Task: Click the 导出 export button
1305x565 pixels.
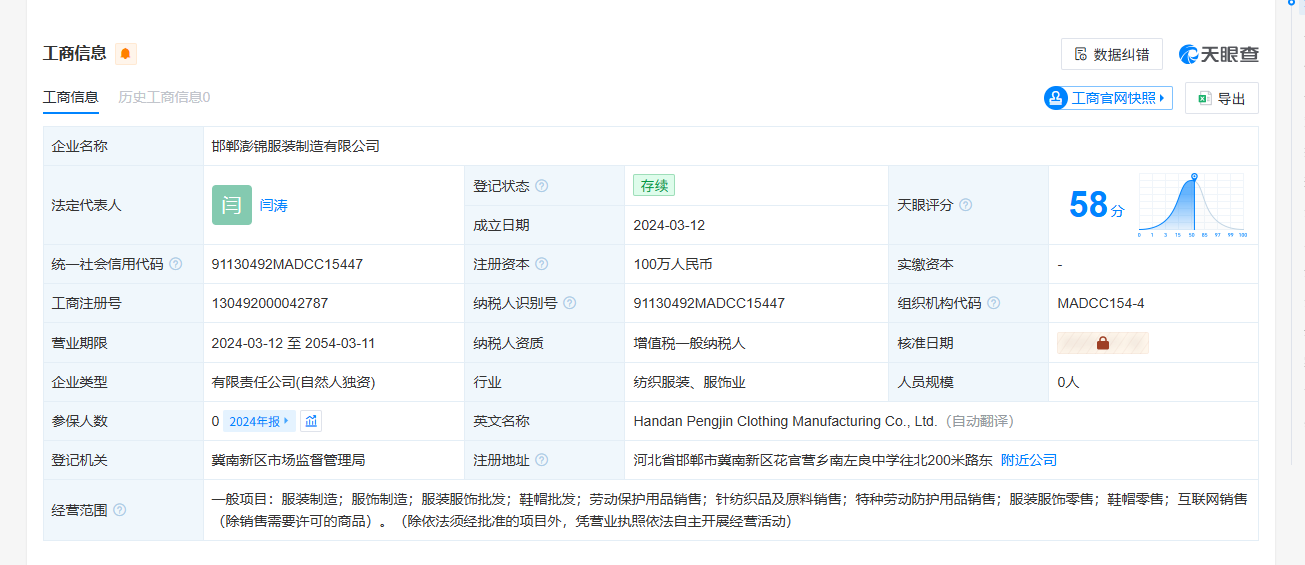Action: click(1221, 98)
